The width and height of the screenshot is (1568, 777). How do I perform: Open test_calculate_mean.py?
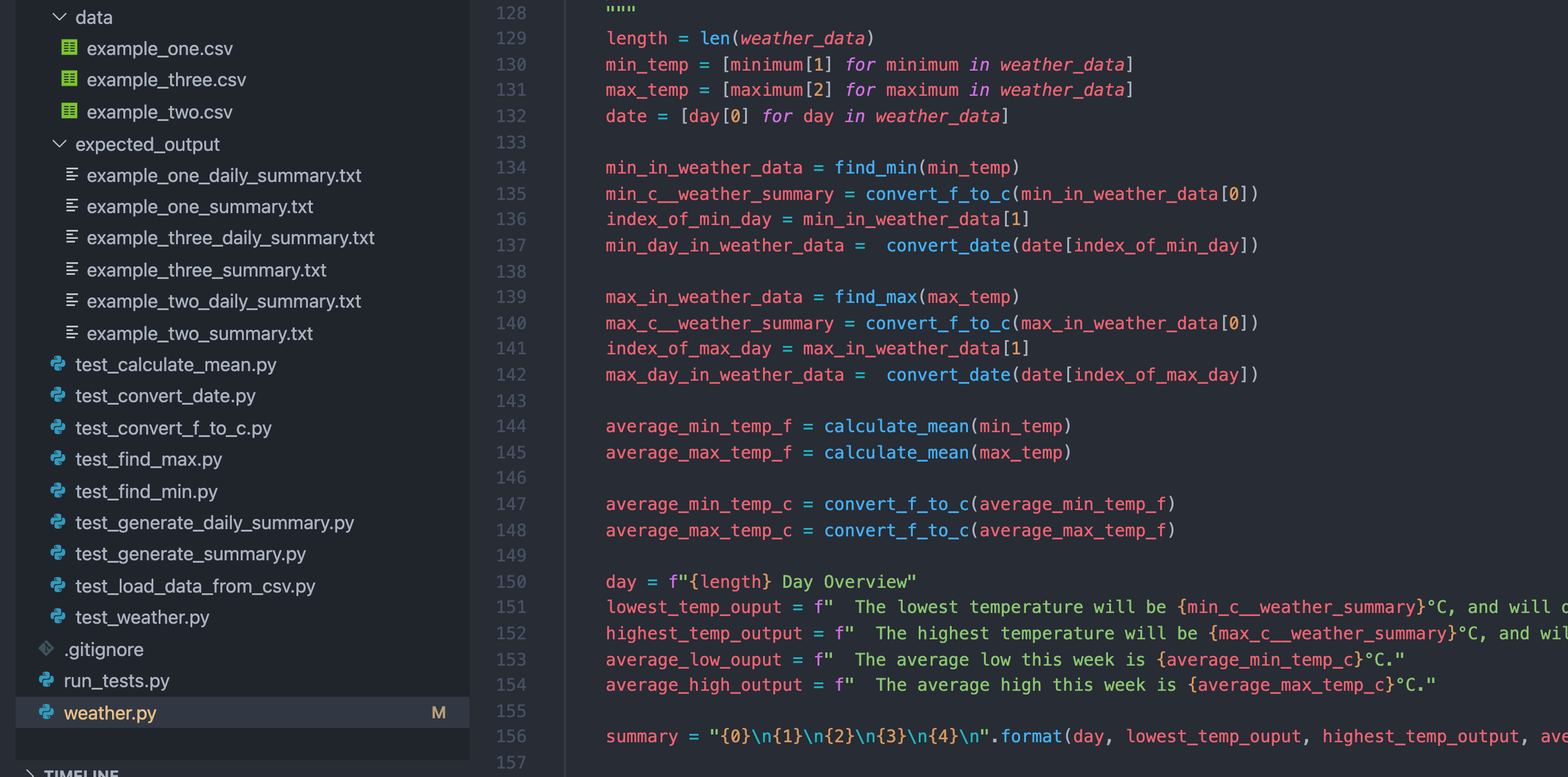coord(176,365)
